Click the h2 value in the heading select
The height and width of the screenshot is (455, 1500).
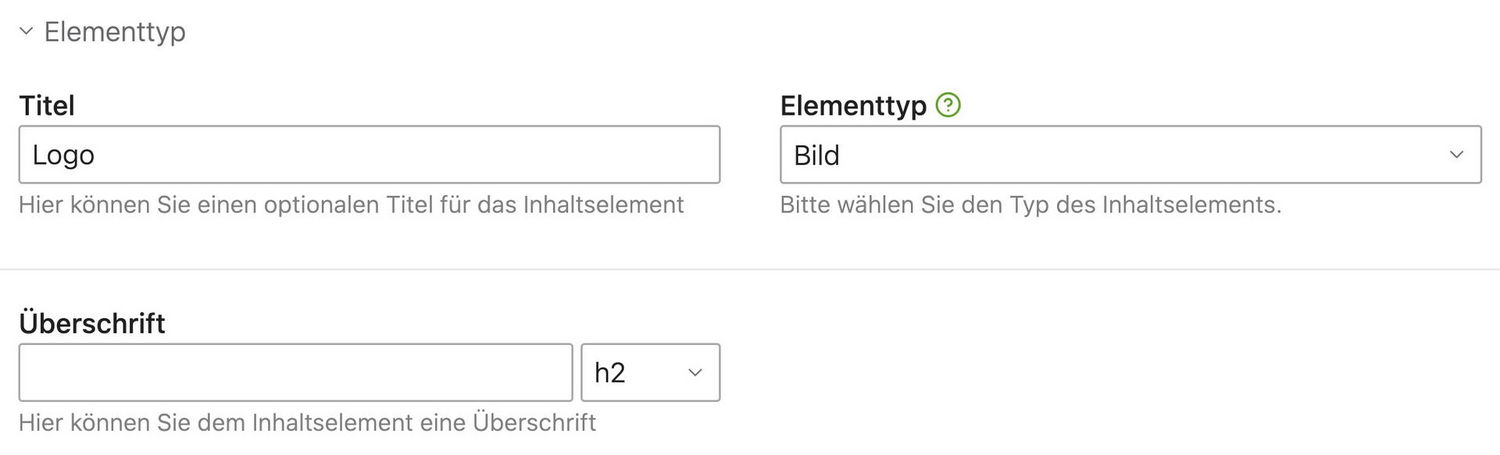(610, 373)
